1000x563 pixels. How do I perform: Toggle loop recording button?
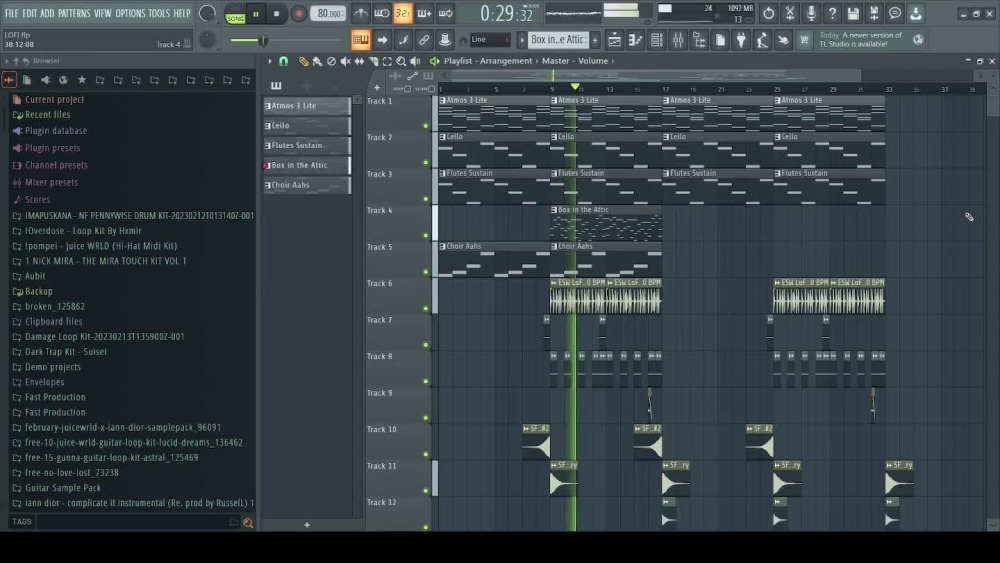[x=446, y=13]
